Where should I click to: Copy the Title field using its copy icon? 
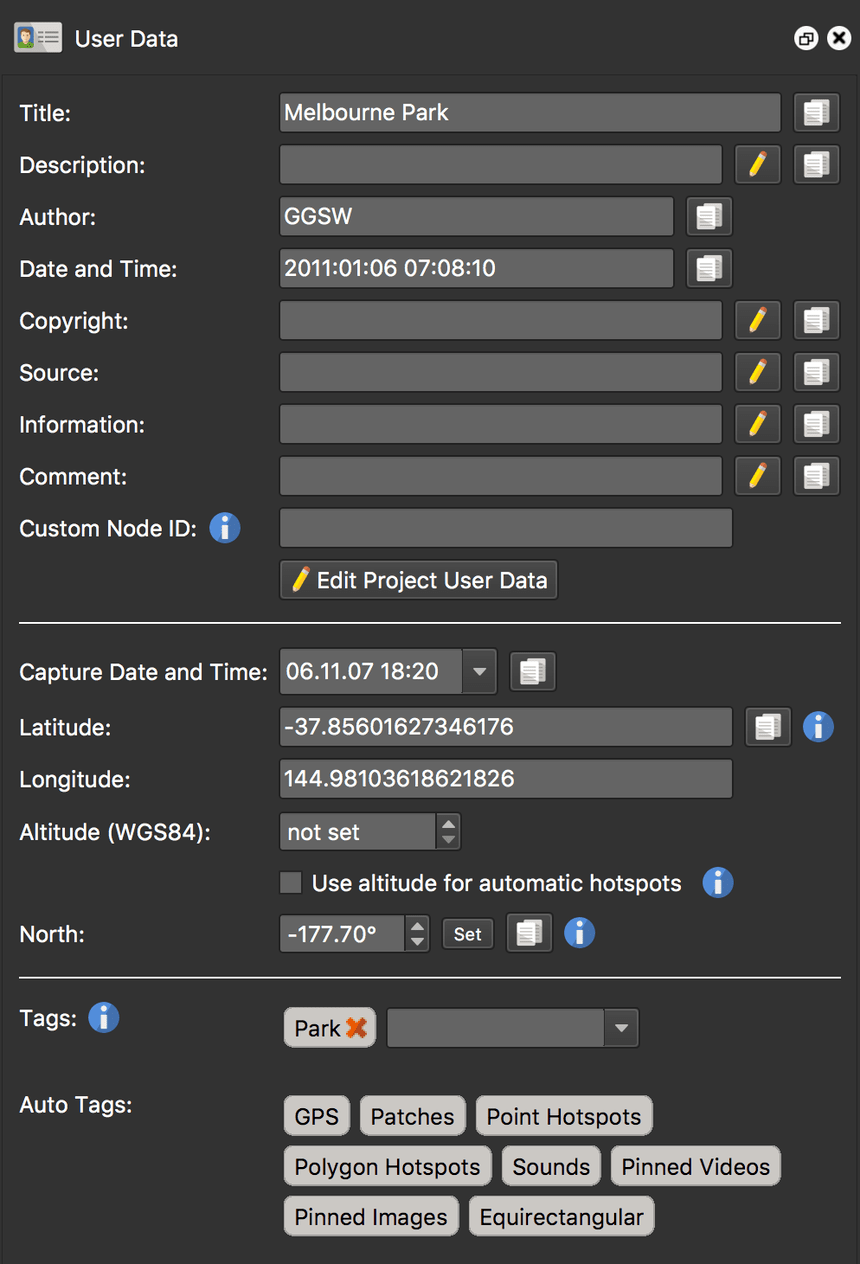click(816, 113)
